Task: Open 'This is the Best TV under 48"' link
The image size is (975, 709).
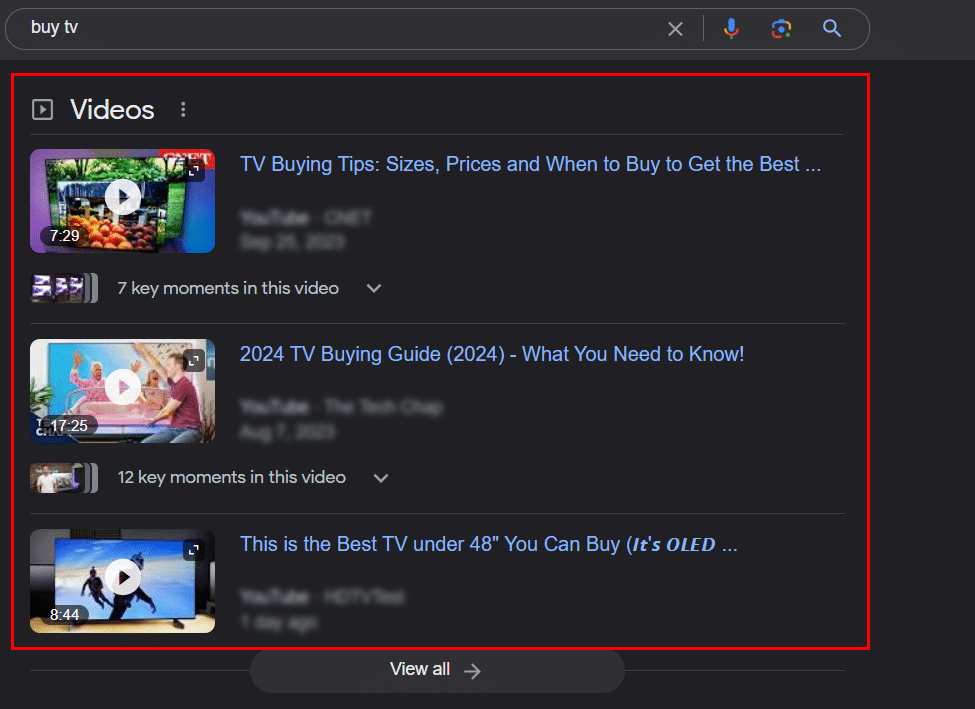Action: [489, 544]
